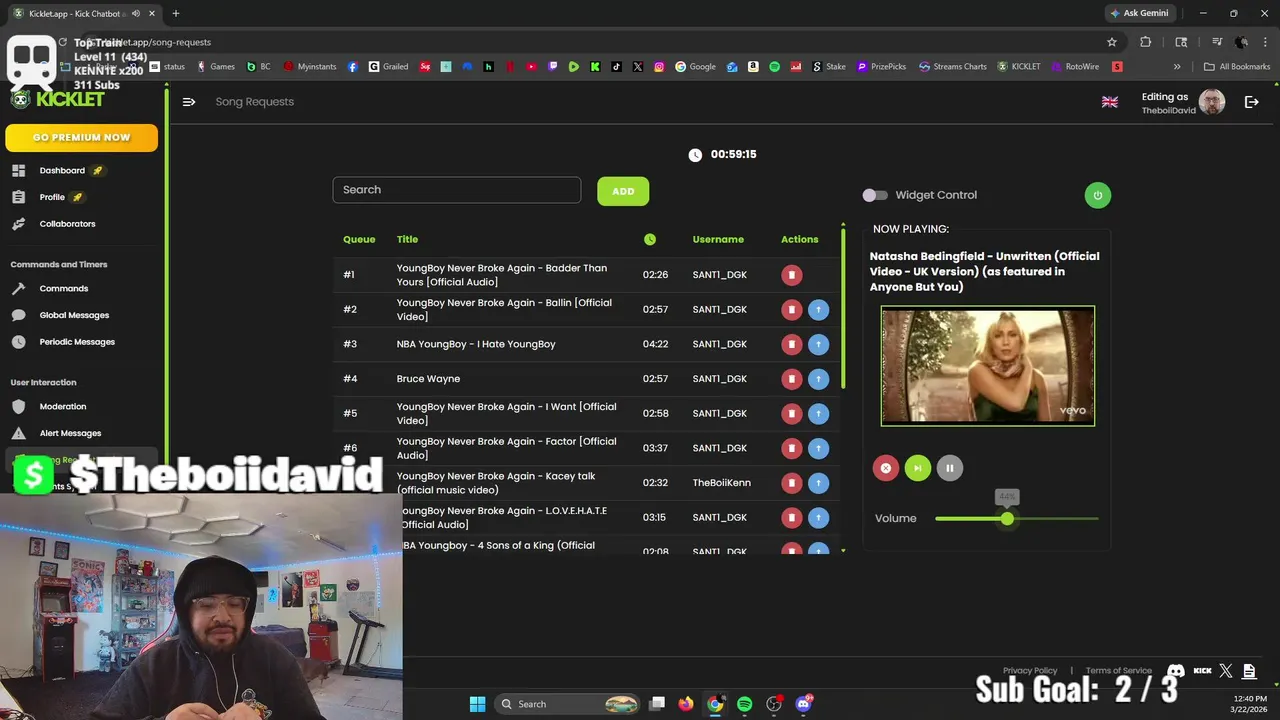Move Kacey talk up in queue
This screenshot has height=720, width=1280.
click(x=818, y=483)
